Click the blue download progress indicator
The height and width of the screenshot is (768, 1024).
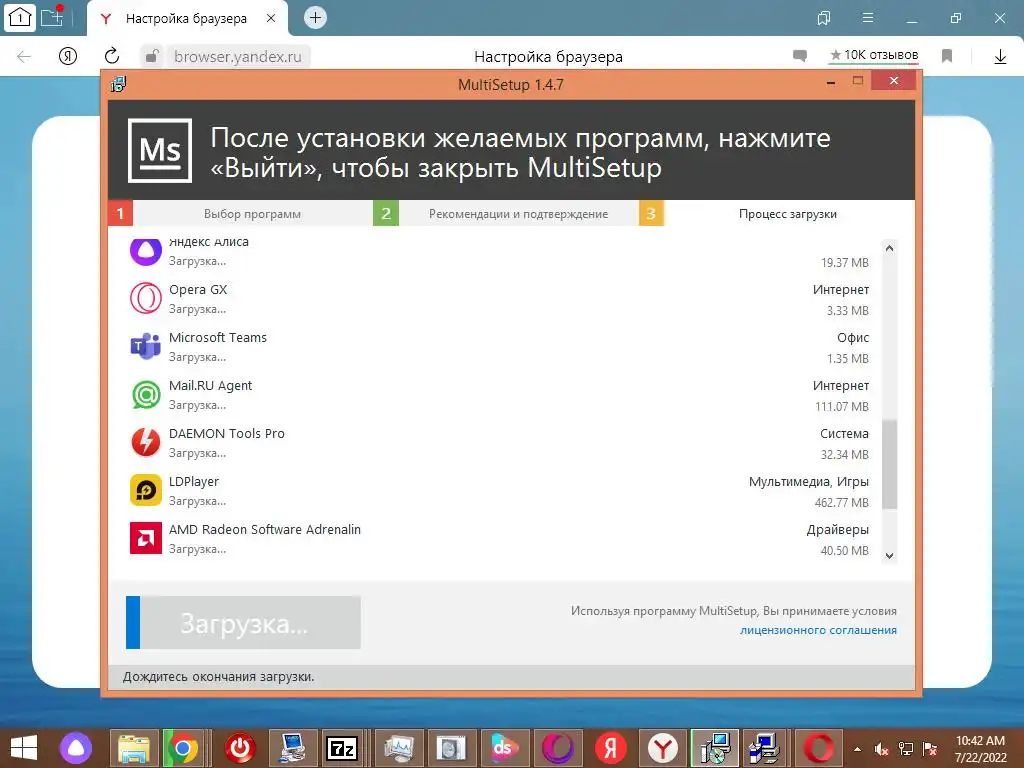pyautogui.click(x=133, y=622)
